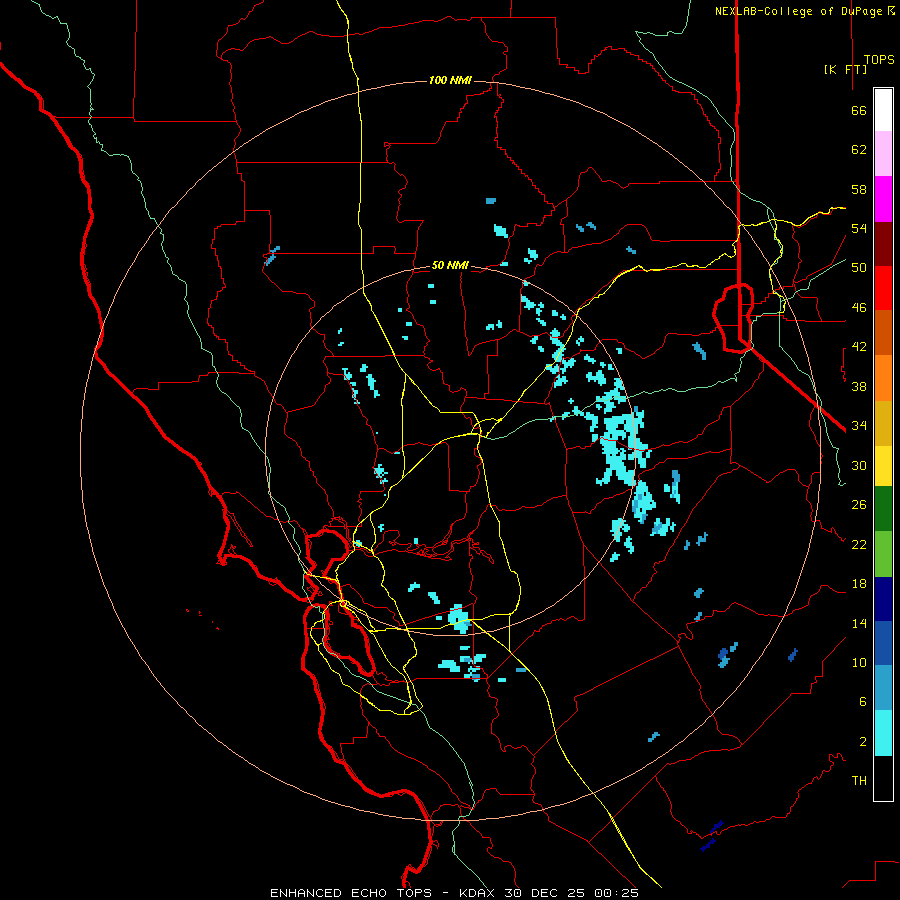
Task: Click the '30' legend value
Action: (859, 465)
